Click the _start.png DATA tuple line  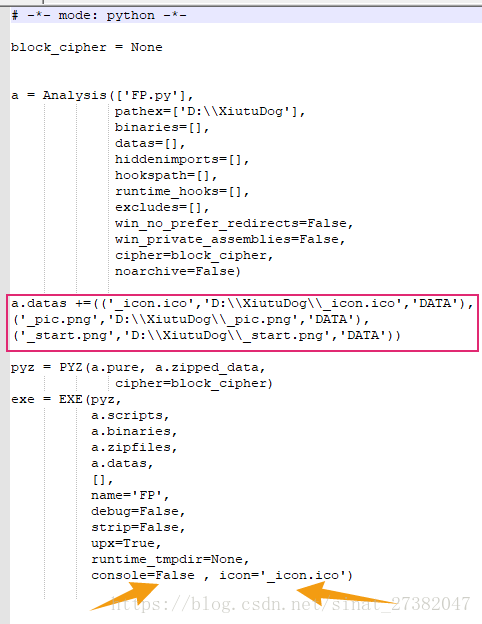click(x=207, y=335)
